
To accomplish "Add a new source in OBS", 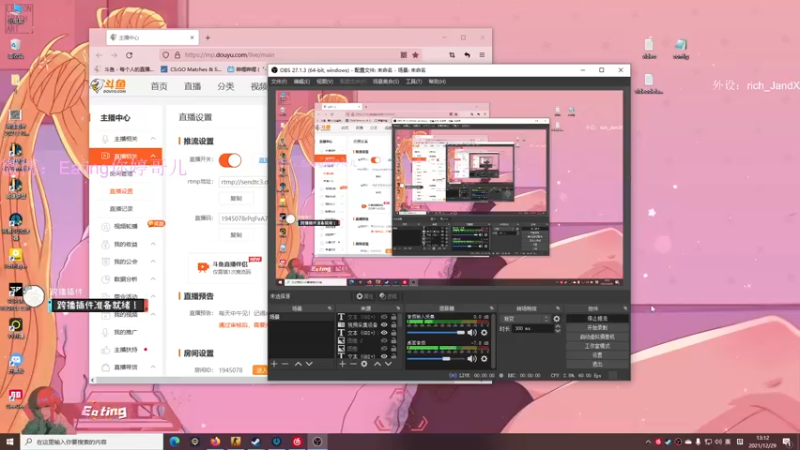I will click(342, 364).
